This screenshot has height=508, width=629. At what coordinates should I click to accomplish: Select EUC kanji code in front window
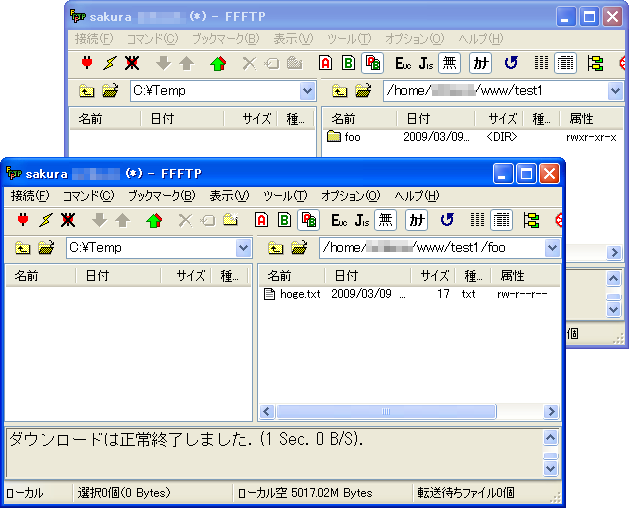pyautogui.click(x=339, y=220)
